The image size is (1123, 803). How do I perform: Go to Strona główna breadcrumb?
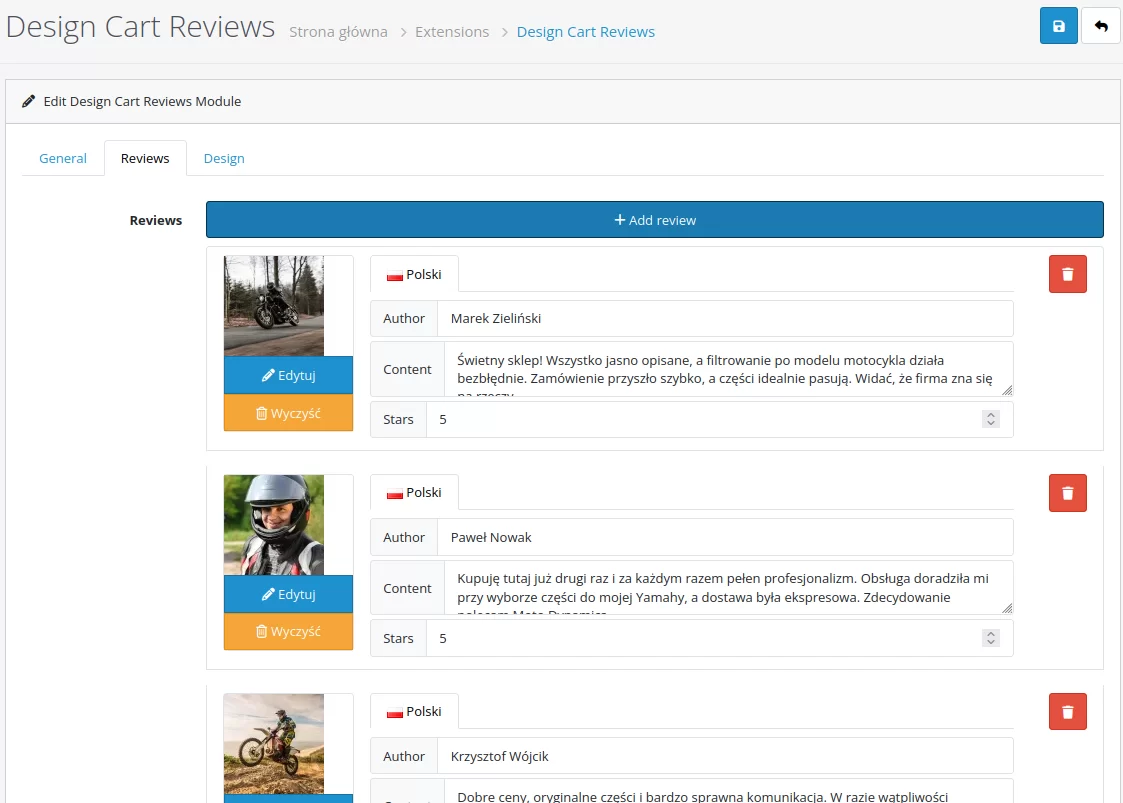pyautogui.click(x=338, y=32)
